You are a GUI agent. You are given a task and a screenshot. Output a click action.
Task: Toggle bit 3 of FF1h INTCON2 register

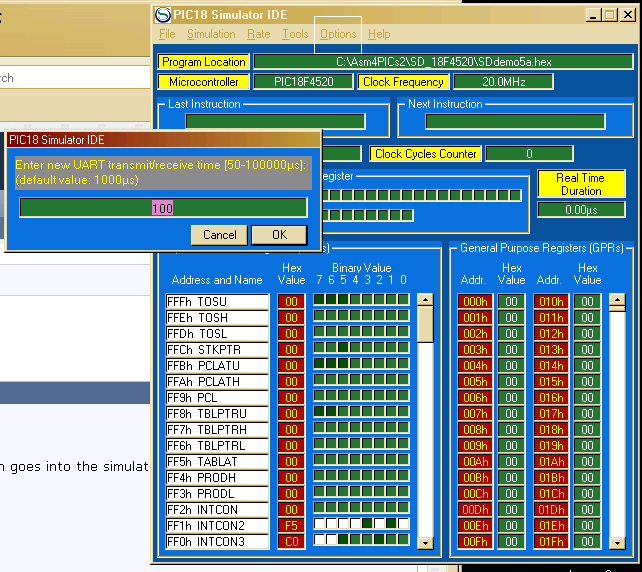point(367,523)
